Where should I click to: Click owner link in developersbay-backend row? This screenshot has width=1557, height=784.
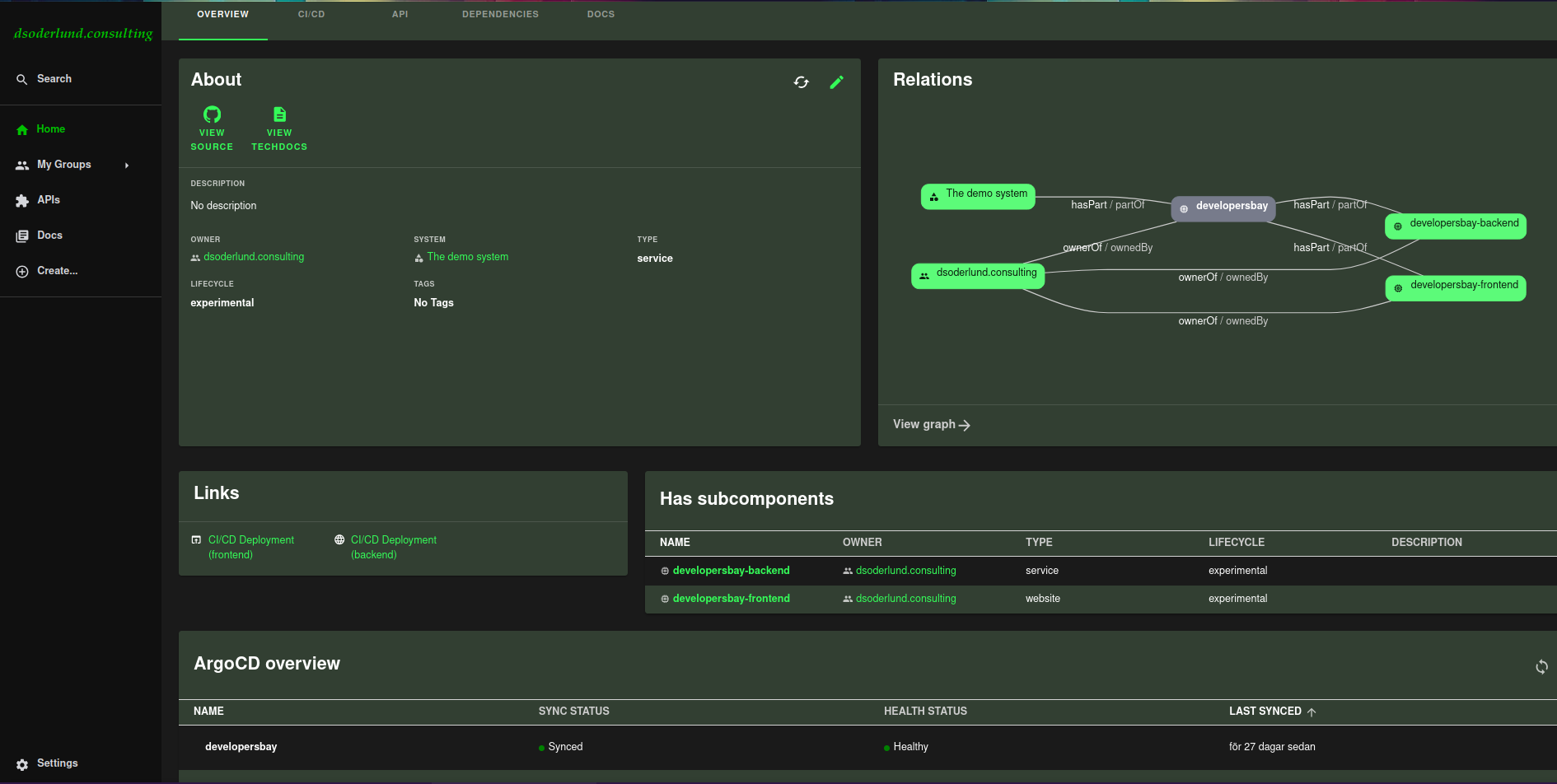click(905, 571)
